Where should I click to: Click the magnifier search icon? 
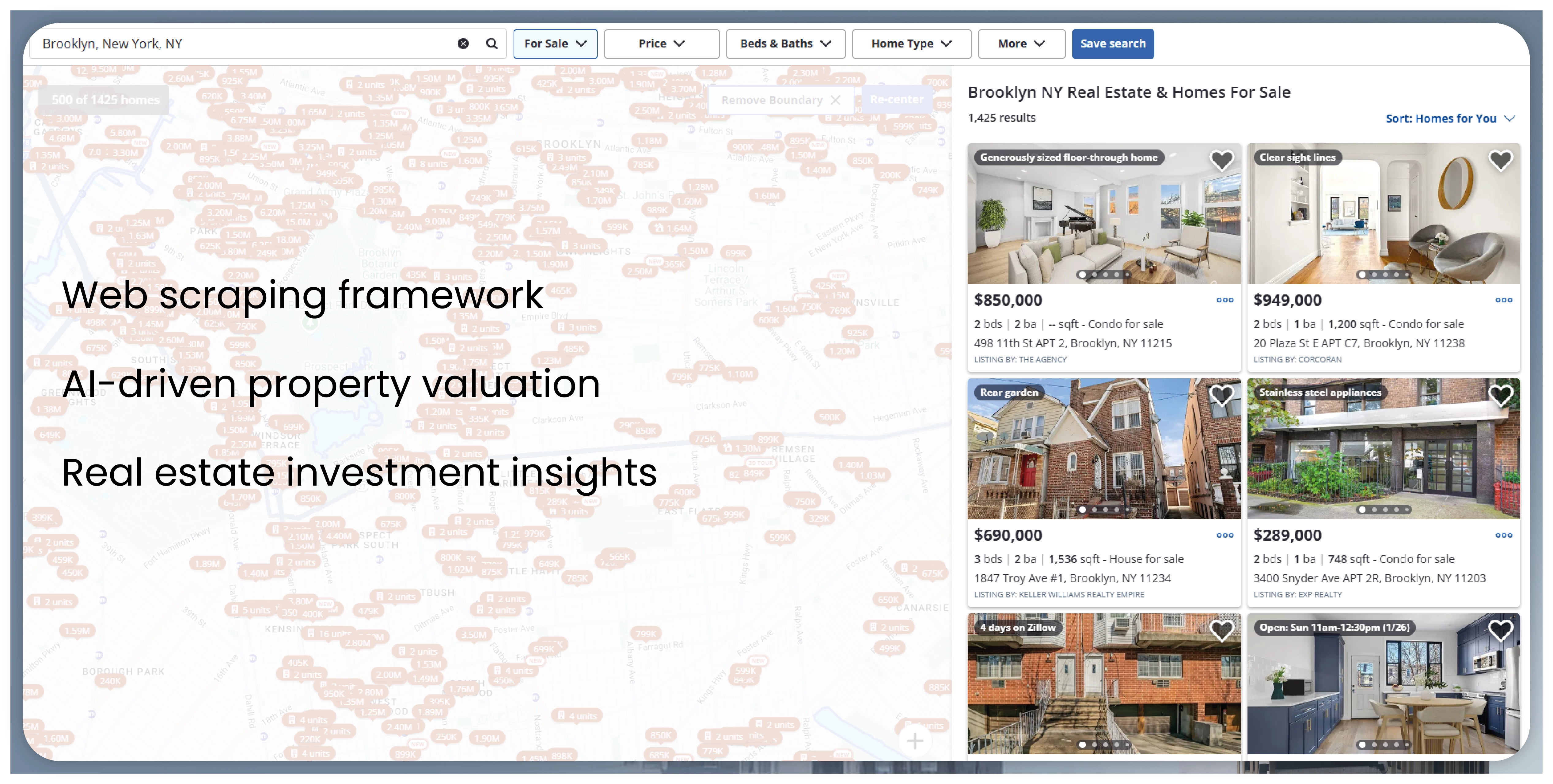pos(492,44)
